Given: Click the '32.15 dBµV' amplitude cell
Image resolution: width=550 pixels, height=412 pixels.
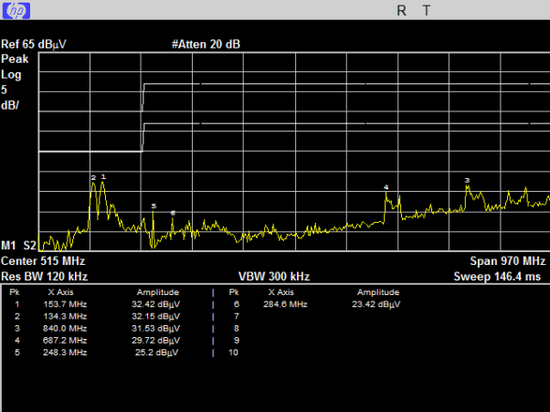Looking at the screenshot, I should [x=156, y=316].
